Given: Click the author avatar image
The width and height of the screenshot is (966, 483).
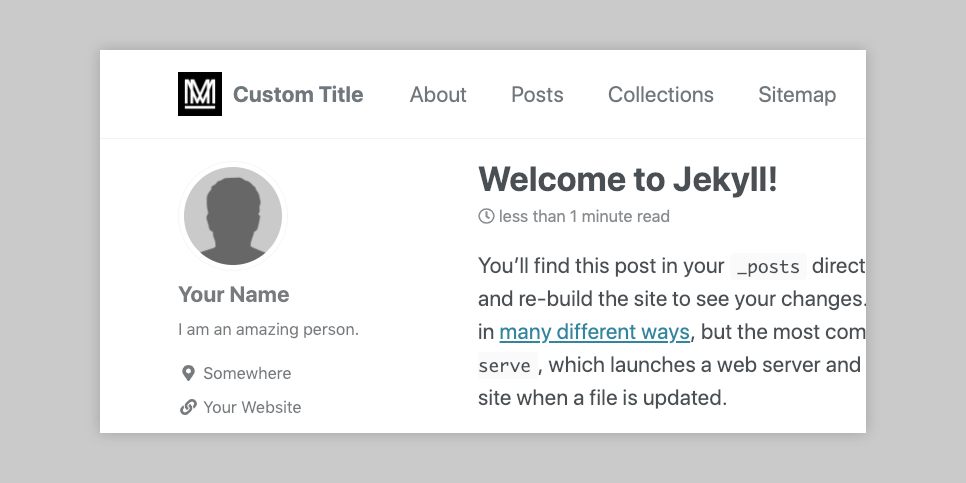Looking at the screenshot, I should [x=233, y=216].
